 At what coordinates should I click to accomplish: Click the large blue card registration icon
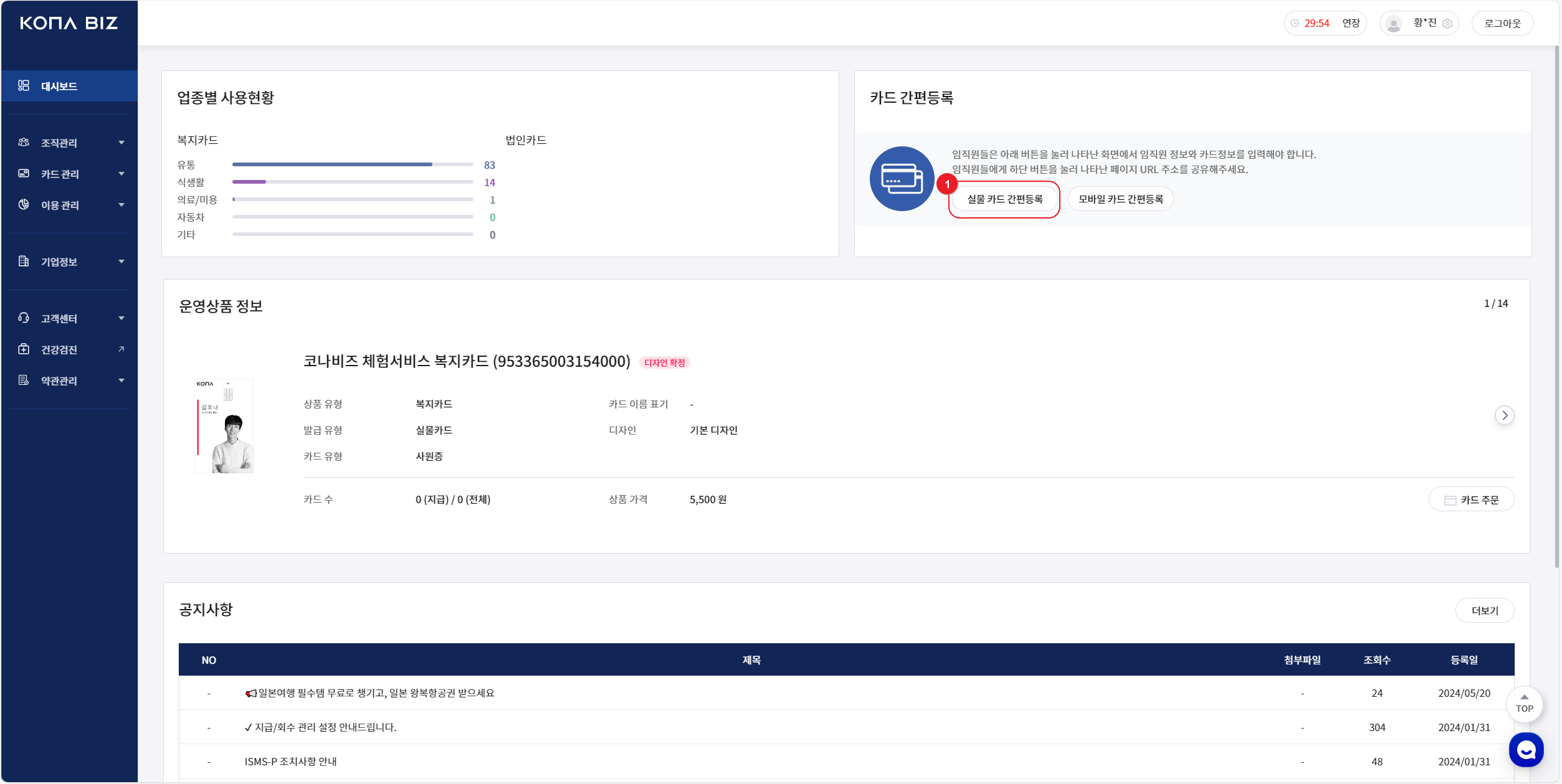click(902, 179)
